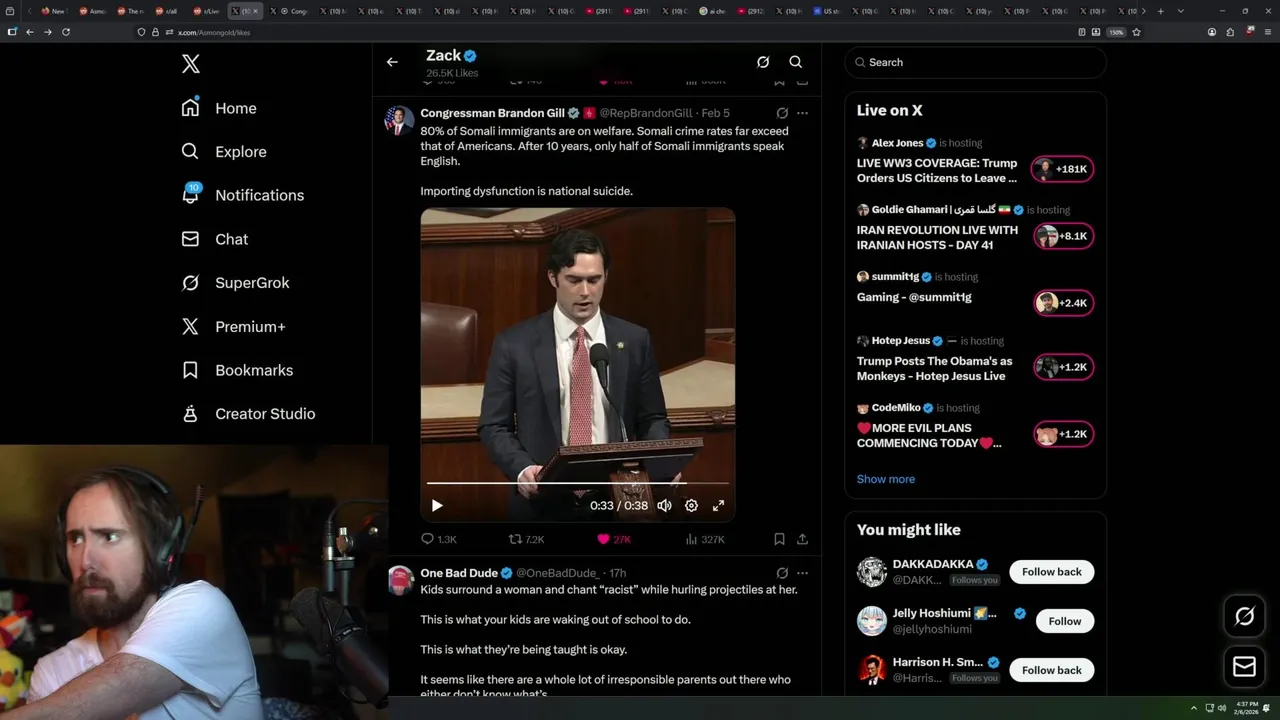Enter fullscreen on the video
The width and height of the screenshot is (1280, 720).
[718, 506]
